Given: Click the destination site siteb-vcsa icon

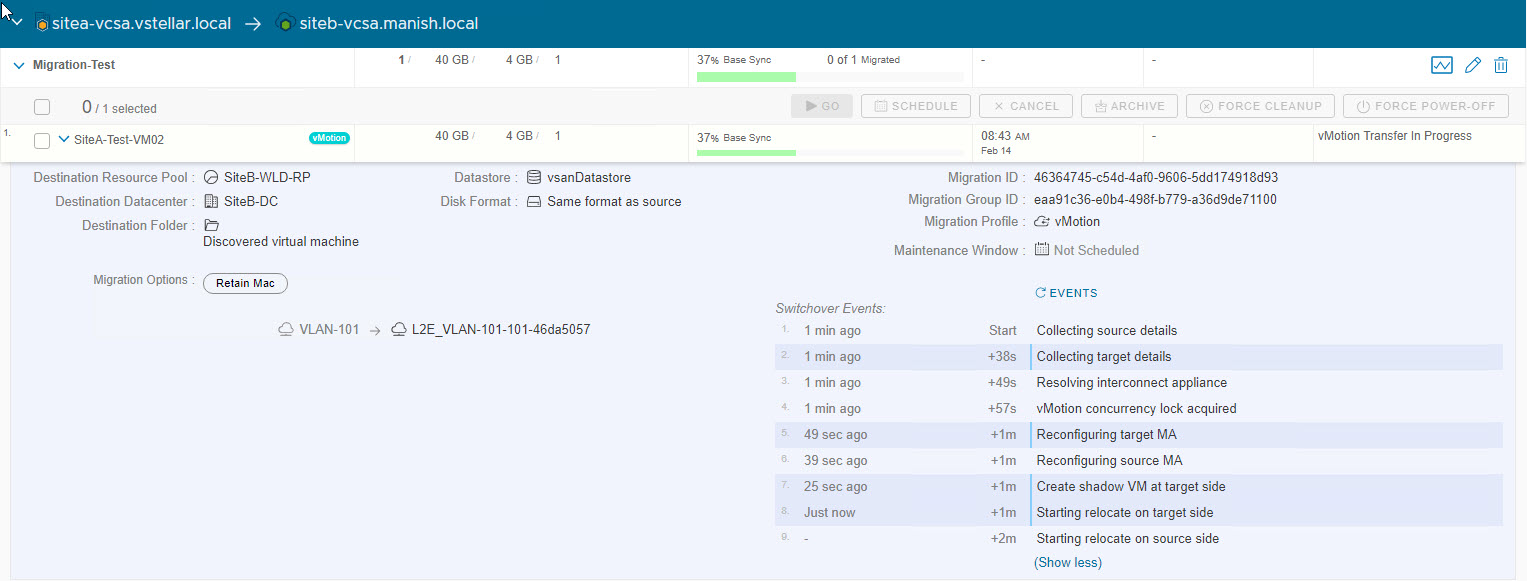Looking at the screenshot, I should coord(284,23).
